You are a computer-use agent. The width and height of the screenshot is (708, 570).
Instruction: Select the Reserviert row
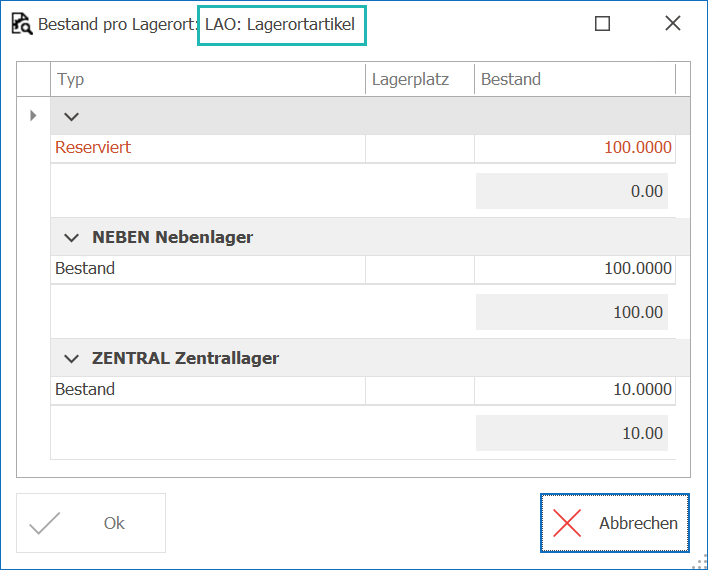[x=363, y=148]
